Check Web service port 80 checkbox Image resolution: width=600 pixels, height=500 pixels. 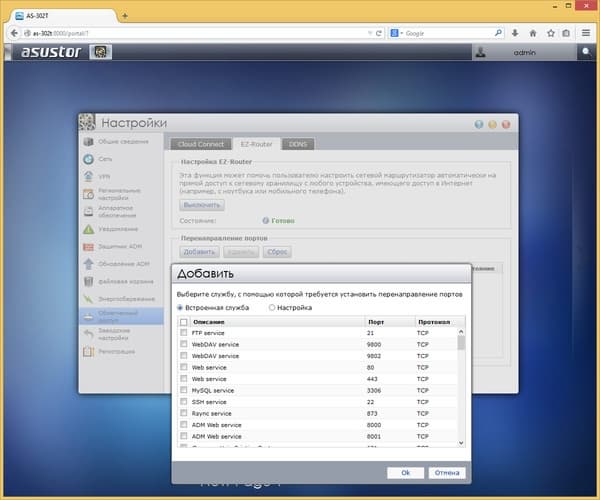[184, 367]
